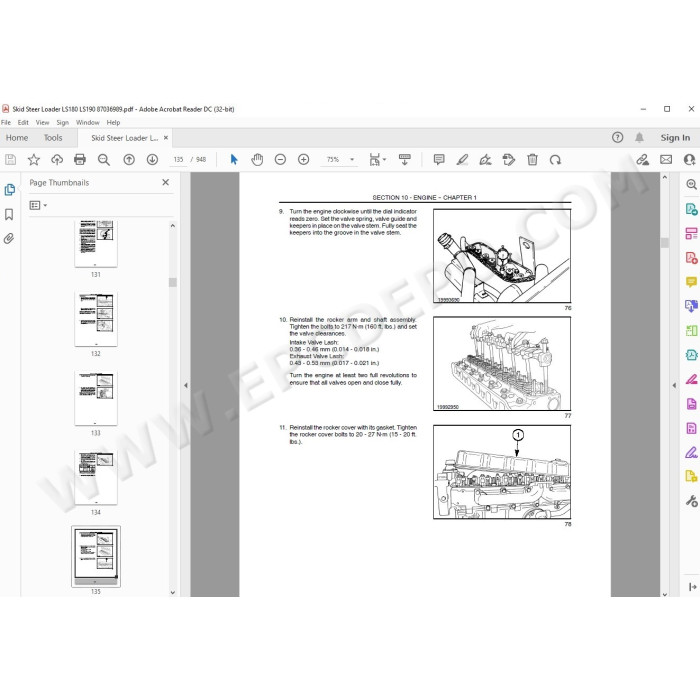
Task: Select the Skid Steer Loader document tab
Action: pyautogui.click(x=125, y=138)
